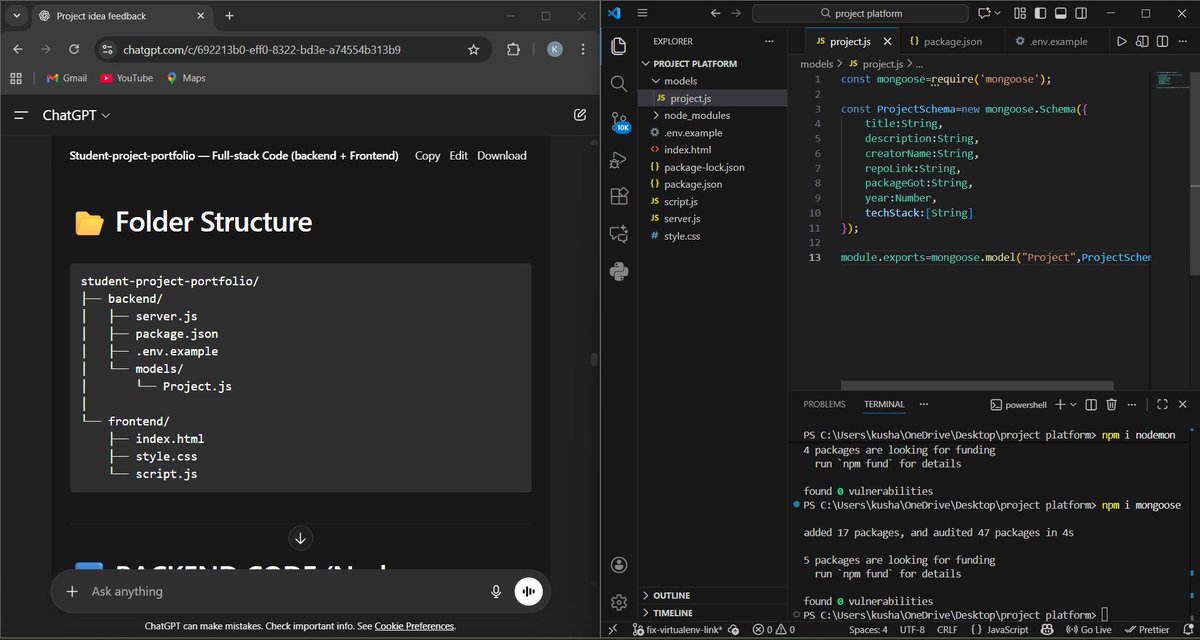Open Cookie Preferences link
1200x640 pixels.
click(413, 626)
